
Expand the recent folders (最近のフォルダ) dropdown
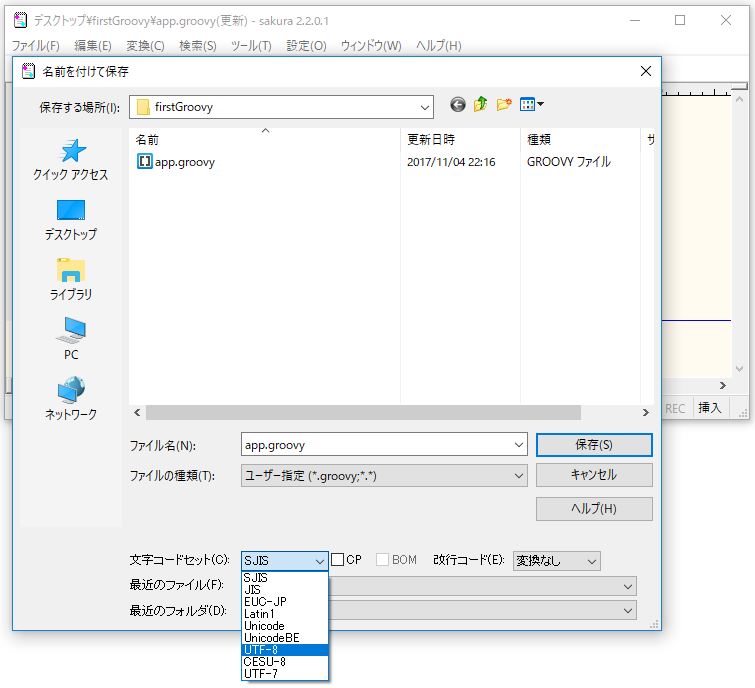628,610
